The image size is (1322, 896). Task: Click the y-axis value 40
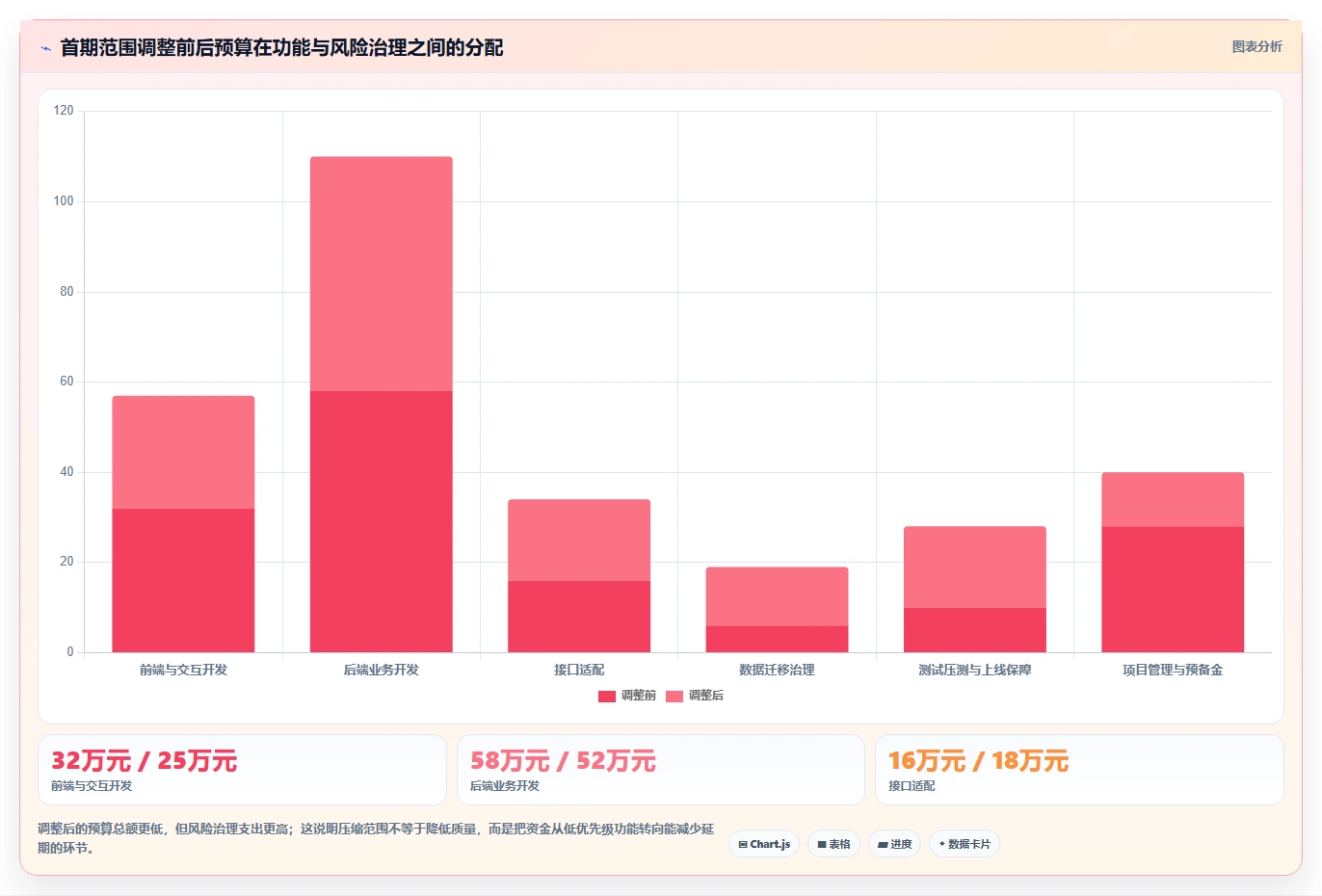(66, 472)
